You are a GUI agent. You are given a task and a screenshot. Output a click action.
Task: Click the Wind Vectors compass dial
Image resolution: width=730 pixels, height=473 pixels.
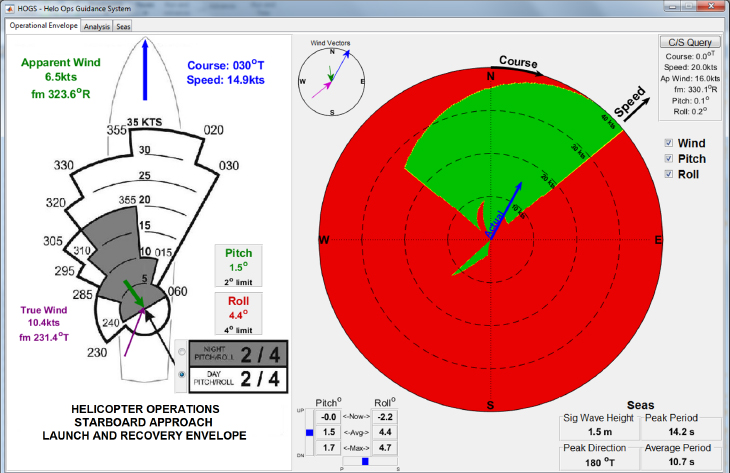pyautogui.click(x=331, y=82)
